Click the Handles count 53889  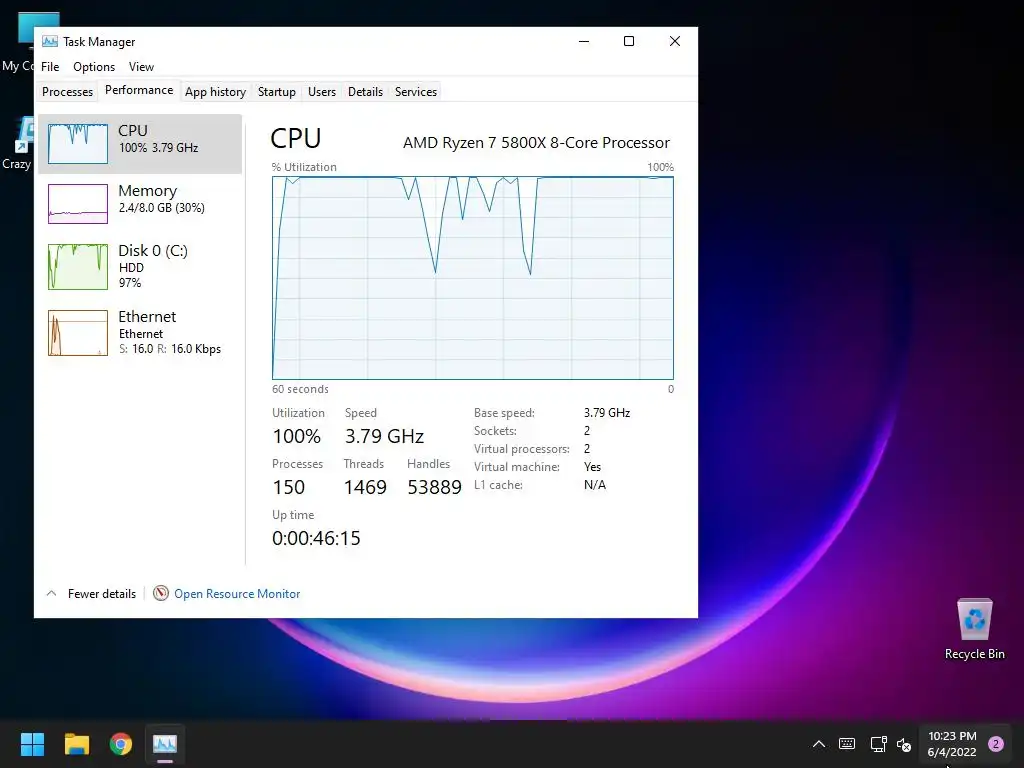point(434,487)
